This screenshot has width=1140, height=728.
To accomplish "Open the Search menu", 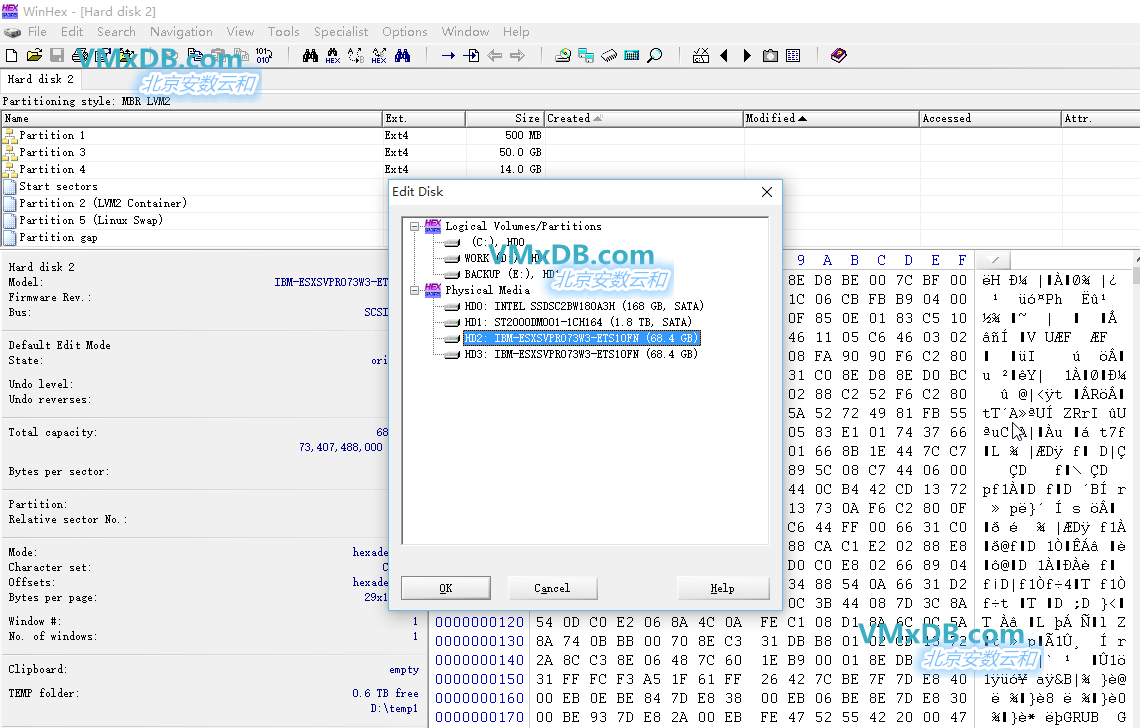I will click(x=116, y=32).
